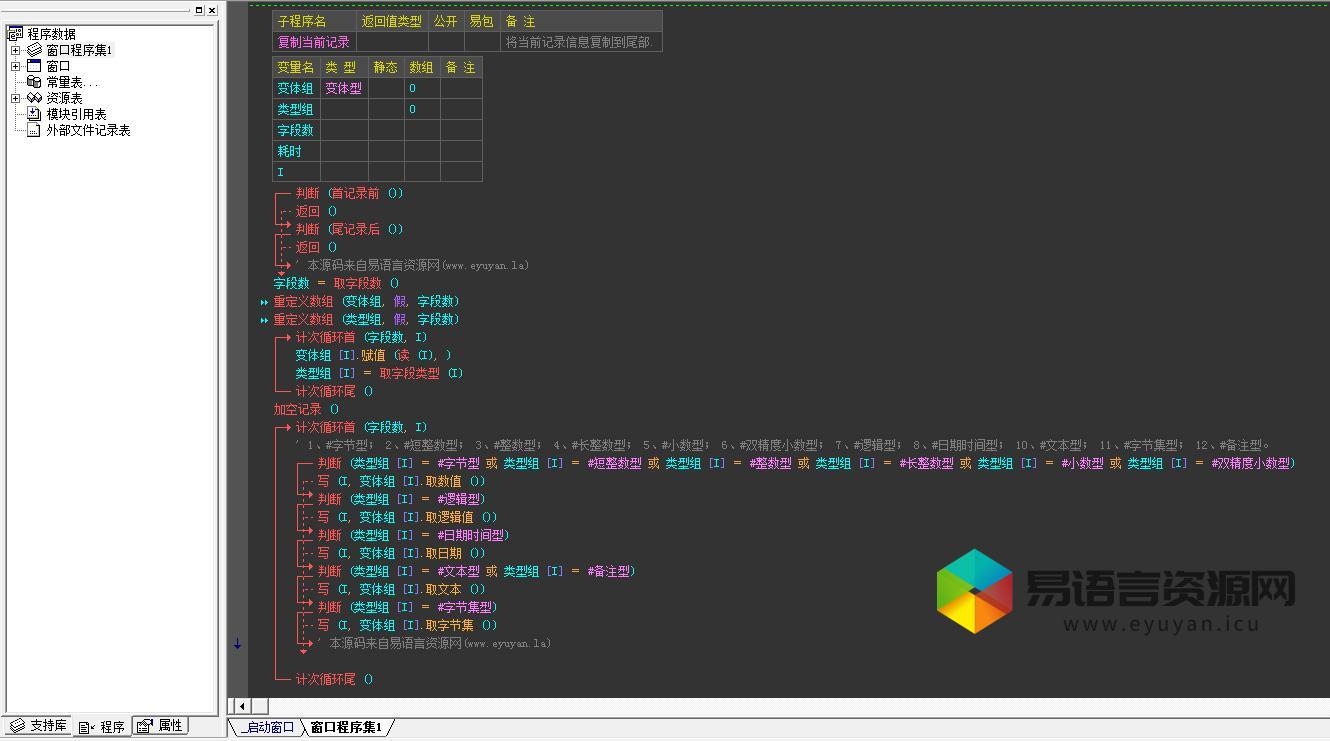Click the 静态 column header
The image size is (1330, 741).
(x=386, y=67)
